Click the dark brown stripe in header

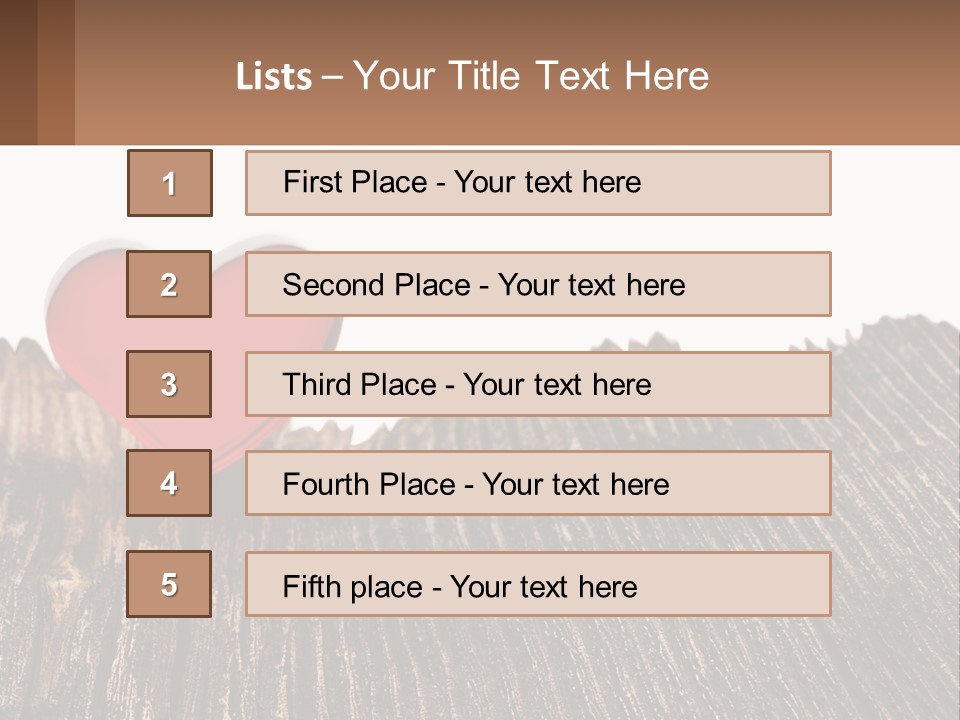pyautogui.click(x=18, y=72)
